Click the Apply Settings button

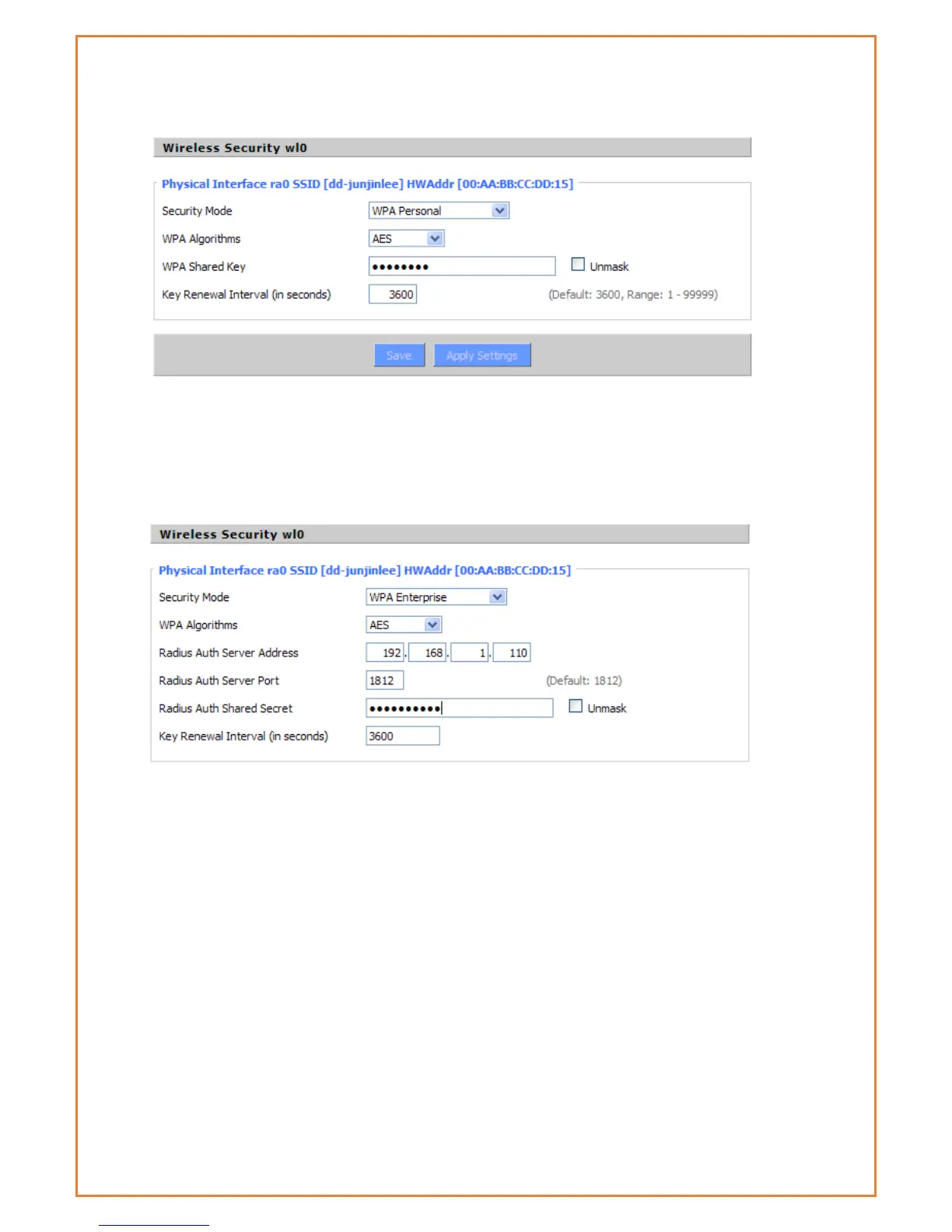click(x=482, y=355)
